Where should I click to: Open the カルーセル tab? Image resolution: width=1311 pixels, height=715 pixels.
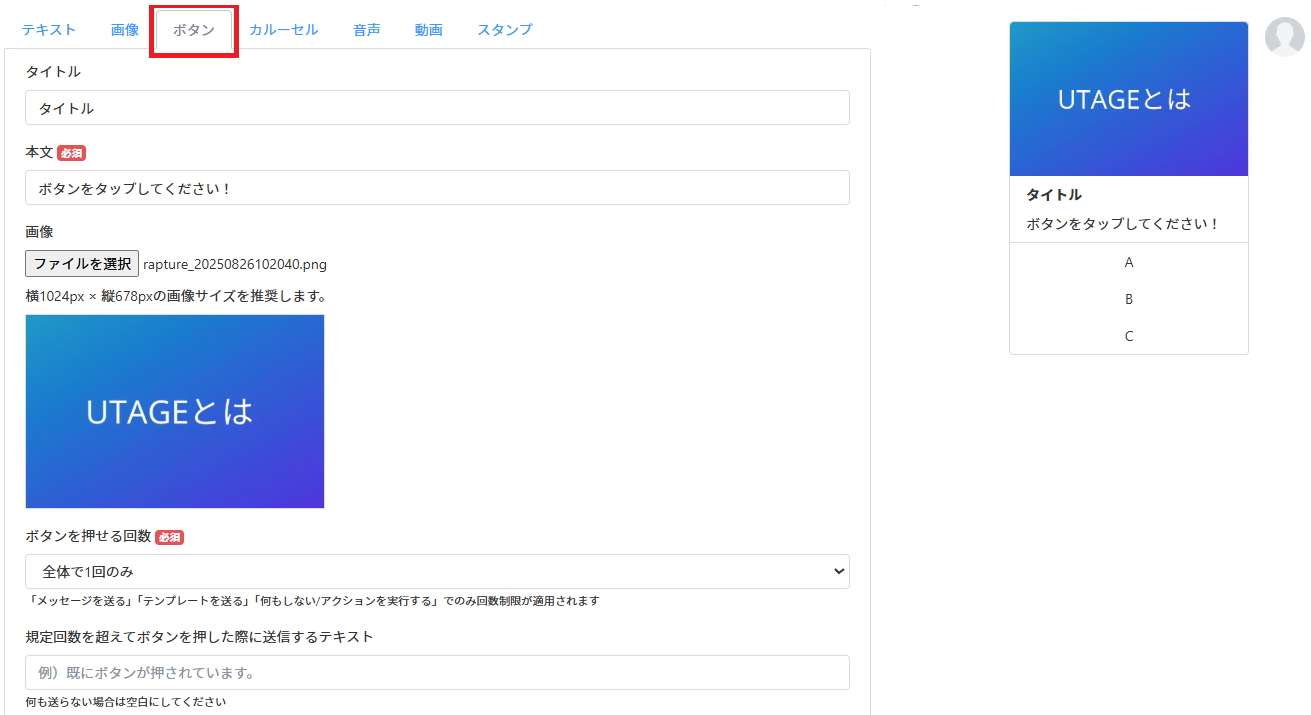point(284,30)
